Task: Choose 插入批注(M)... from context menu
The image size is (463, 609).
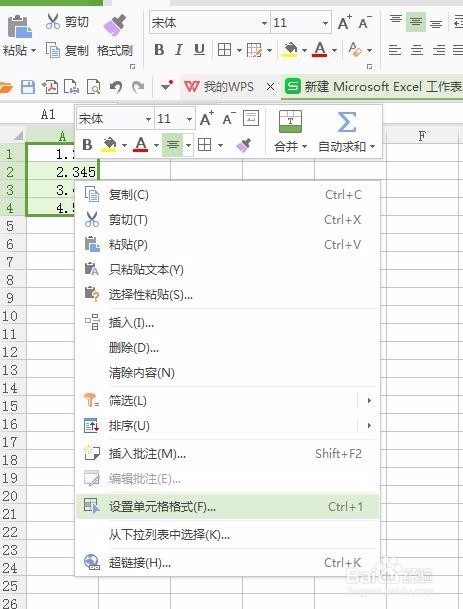Action: (227, 454)
